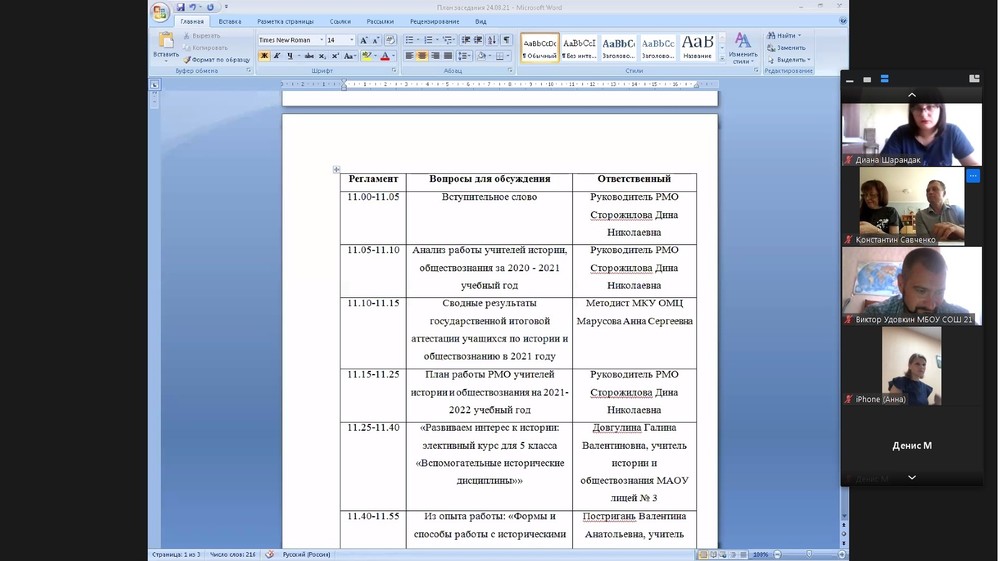
Task: Select Diana Sharandak's video thumbnail
Action: click(x=911, y=135)
